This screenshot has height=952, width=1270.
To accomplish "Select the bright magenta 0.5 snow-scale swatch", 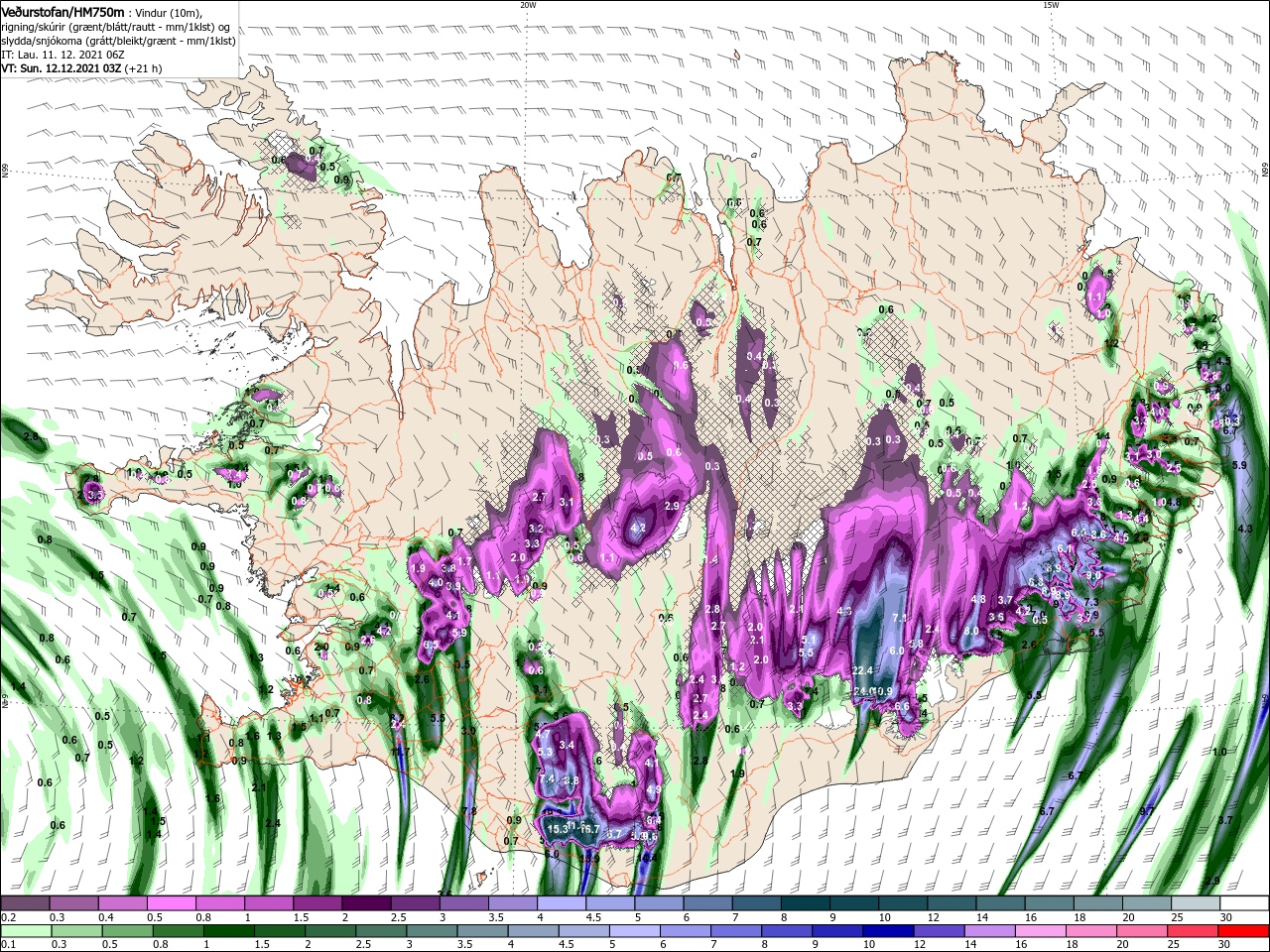I will (x=171, y=903).
